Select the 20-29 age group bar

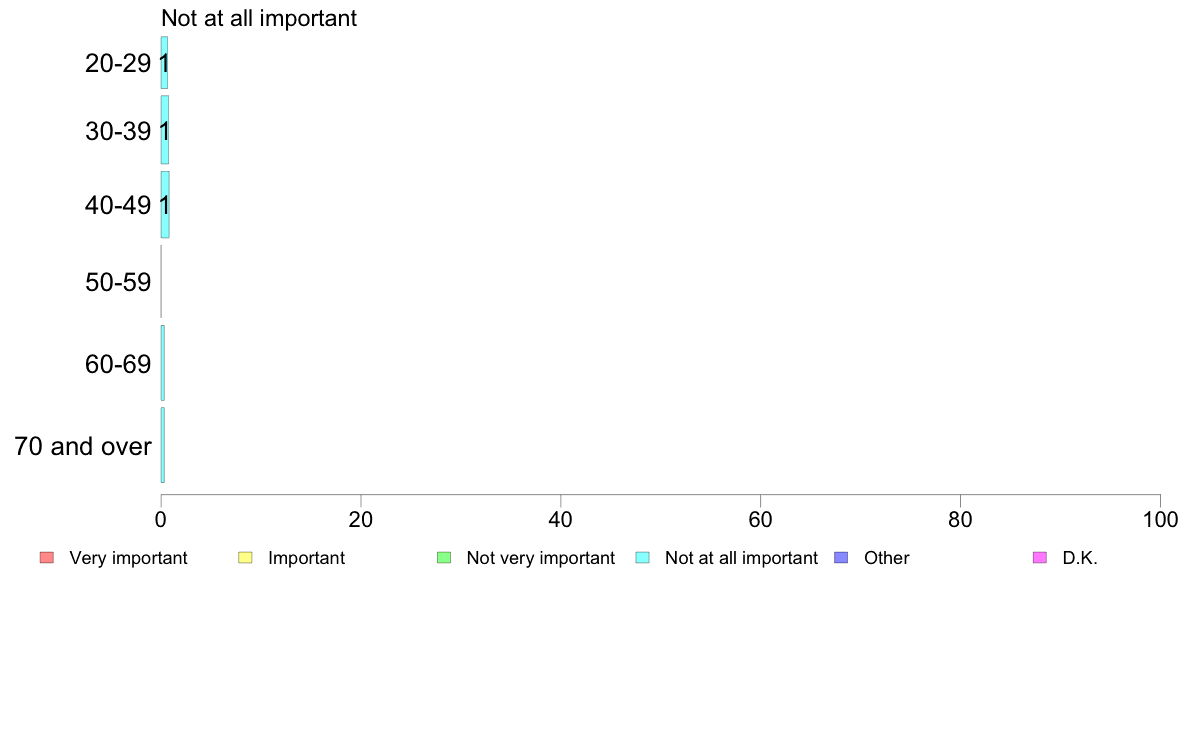164,63
